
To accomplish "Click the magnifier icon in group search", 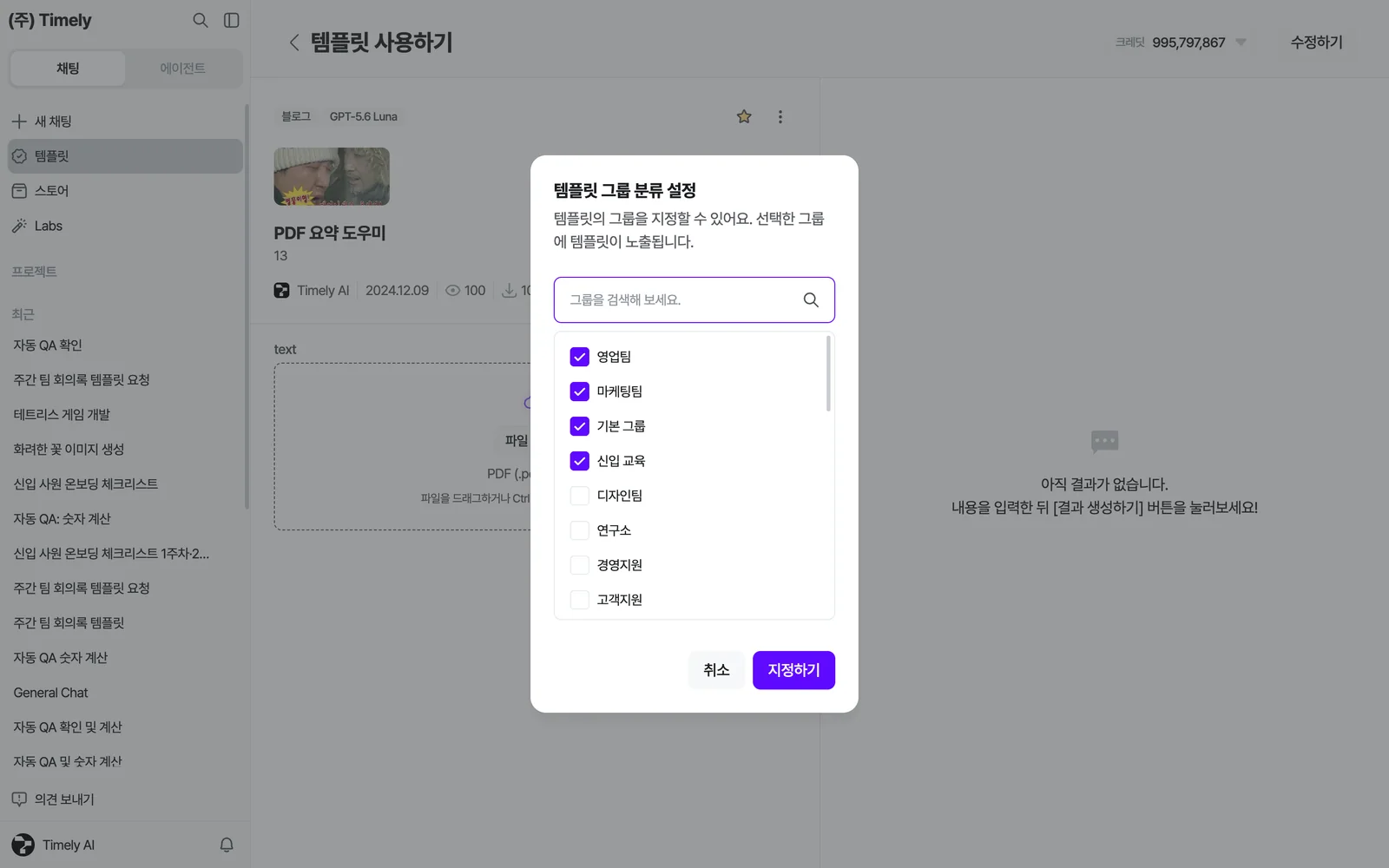I will point(811,299).
